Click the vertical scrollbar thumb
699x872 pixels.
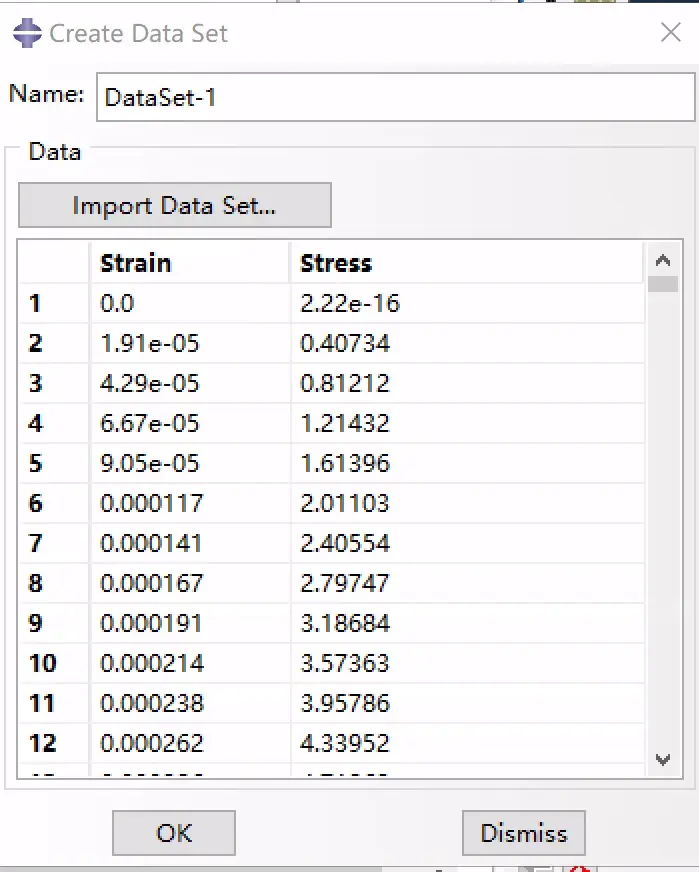click(x=663, y=284)
